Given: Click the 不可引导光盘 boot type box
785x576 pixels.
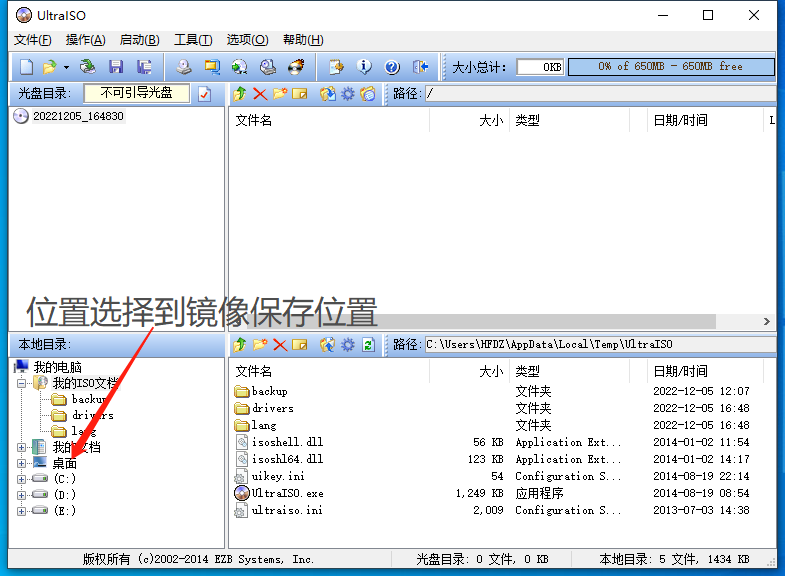Looking at the screenshot, I should [x=137, y=93].
